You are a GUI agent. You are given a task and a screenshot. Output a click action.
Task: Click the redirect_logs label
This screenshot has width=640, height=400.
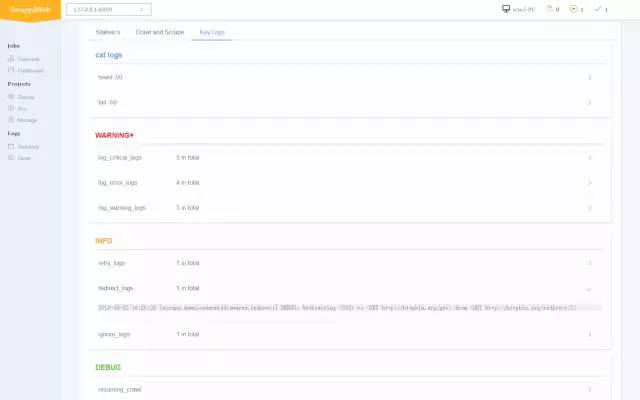point(116,288)
